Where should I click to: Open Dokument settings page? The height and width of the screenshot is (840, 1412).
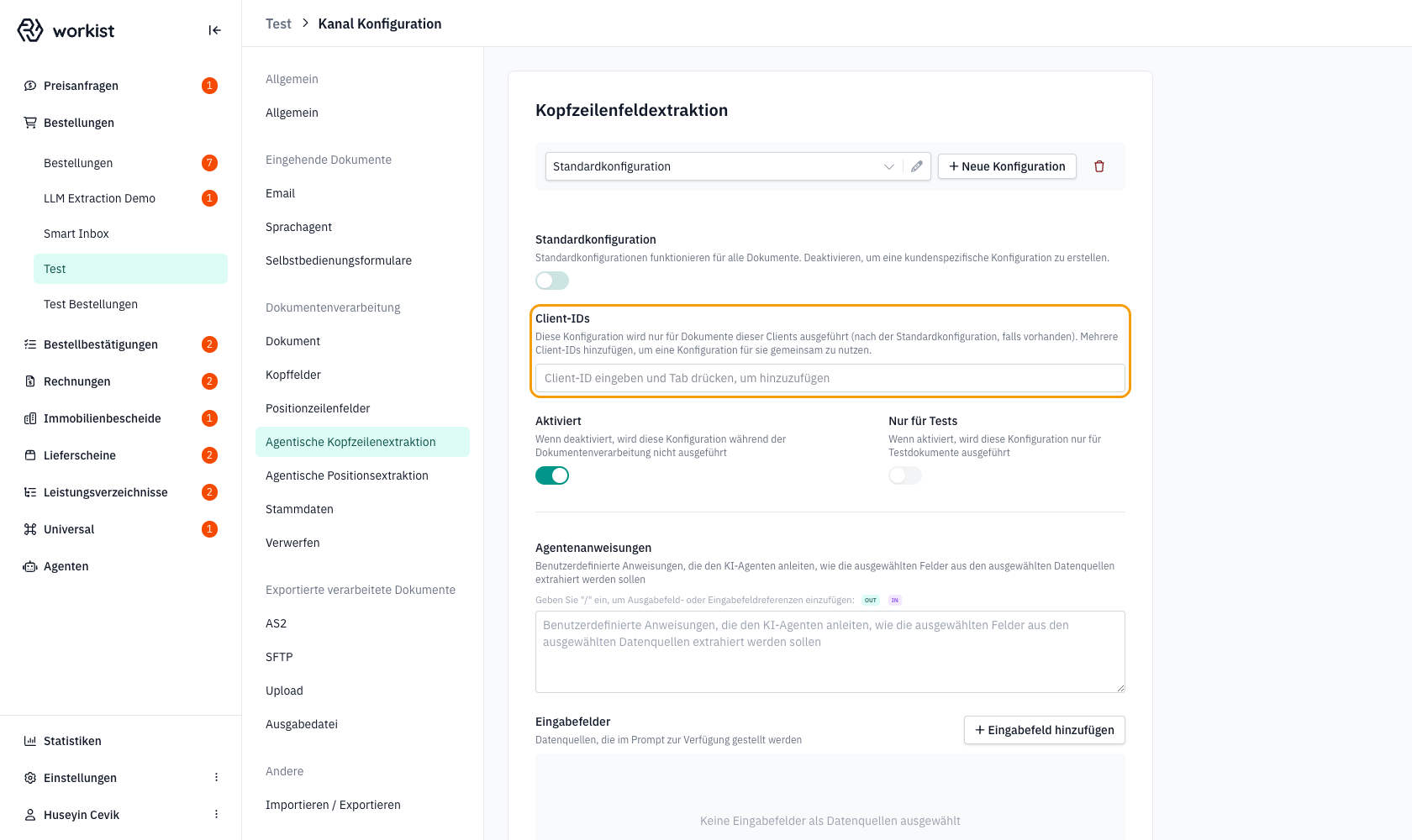click(x=362, y=341)
